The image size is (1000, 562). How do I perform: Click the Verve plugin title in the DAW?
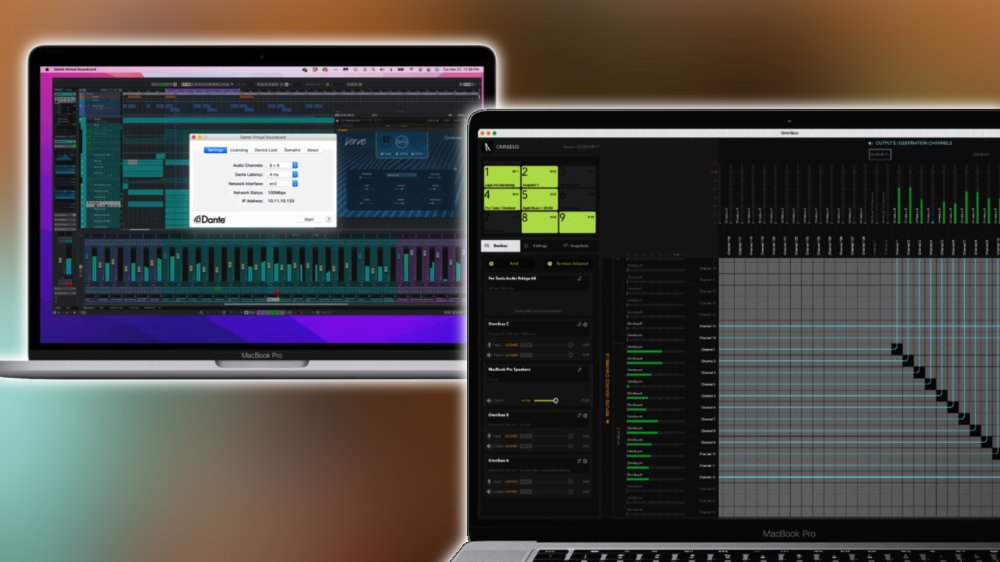(x=356, y=141)
